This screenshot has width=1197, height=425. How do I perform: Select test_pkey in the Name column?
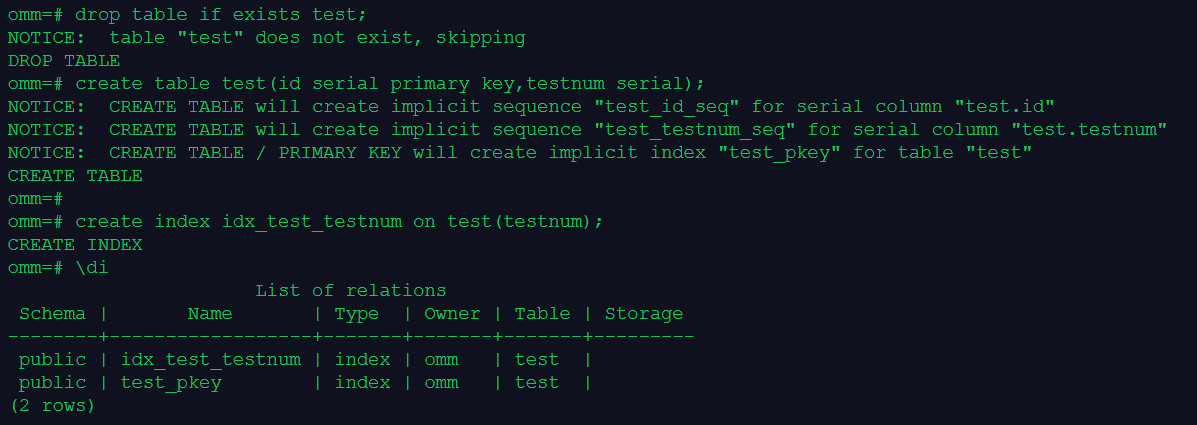coord(171,383)
